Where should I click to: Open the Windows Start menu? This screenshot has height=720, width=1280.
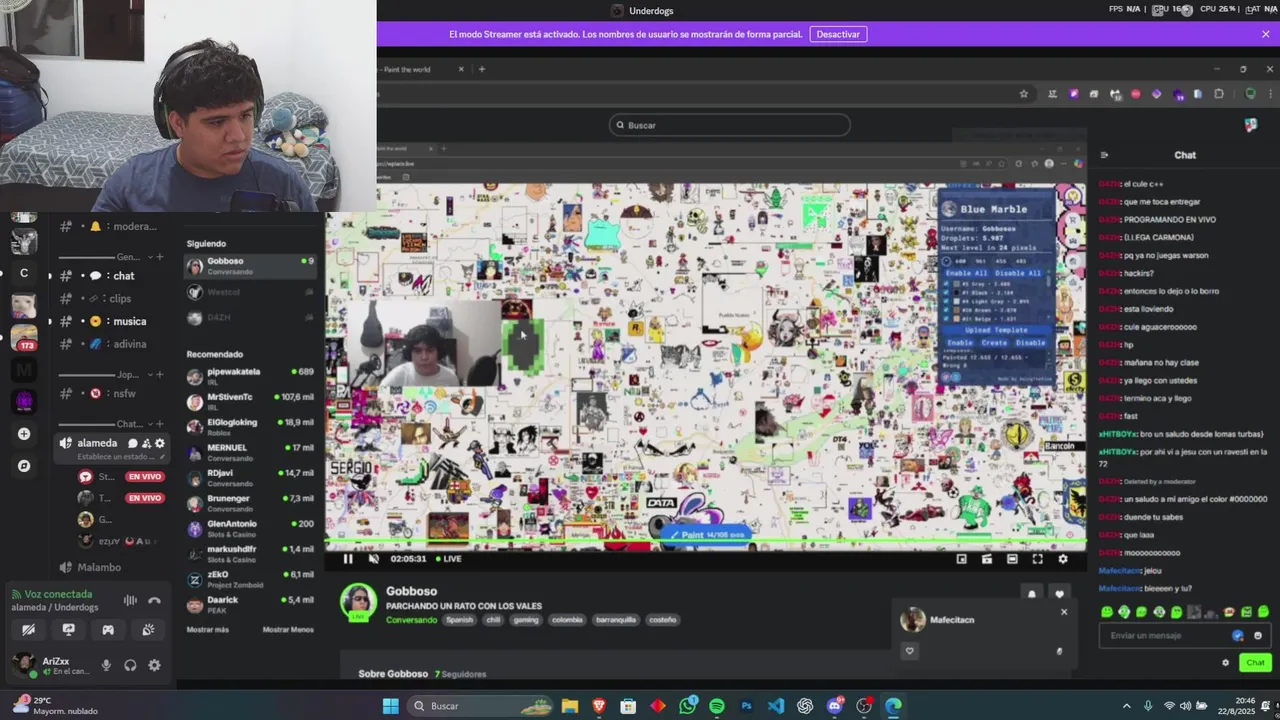point(390,706)
